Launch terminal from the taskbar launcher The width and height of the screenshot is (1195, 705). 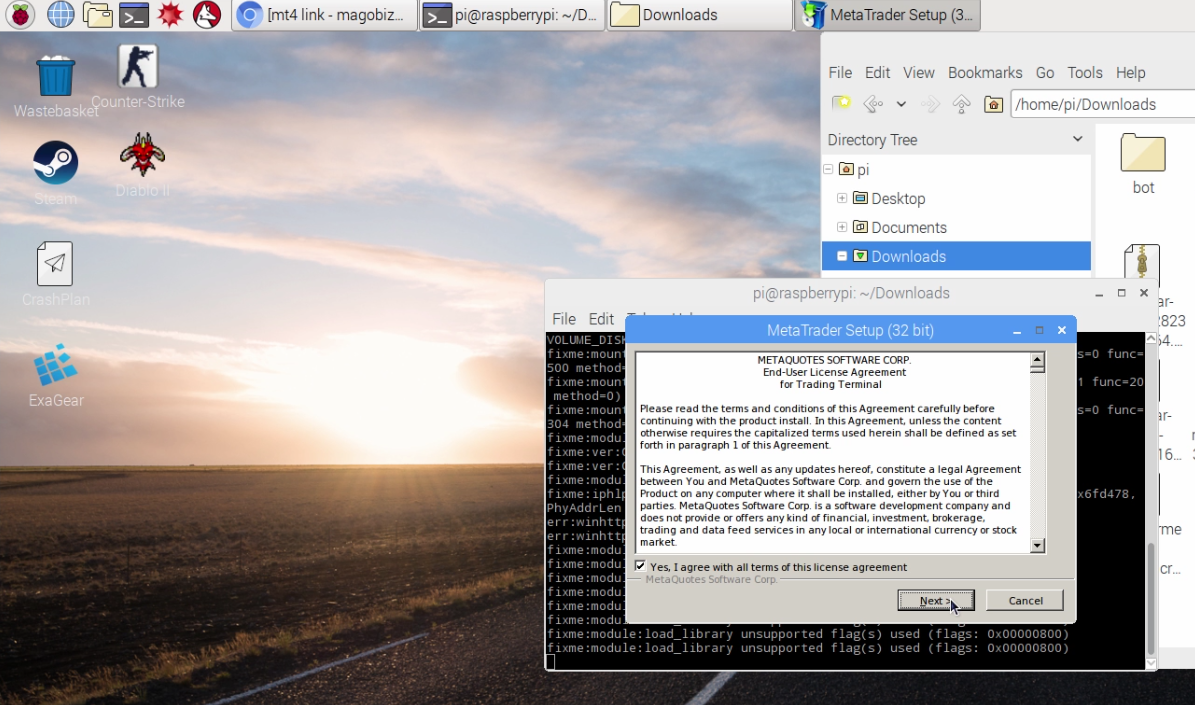coord(133,14)
